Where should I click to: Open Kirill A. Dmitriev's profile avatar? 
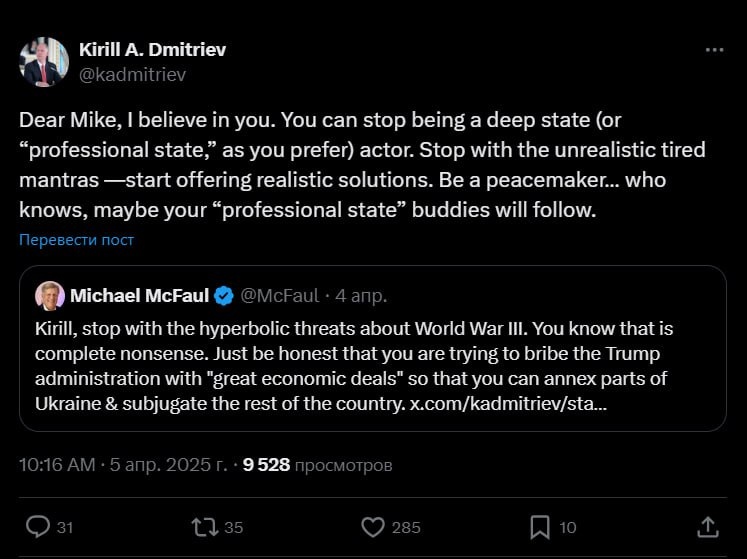(x=44, y=61)
